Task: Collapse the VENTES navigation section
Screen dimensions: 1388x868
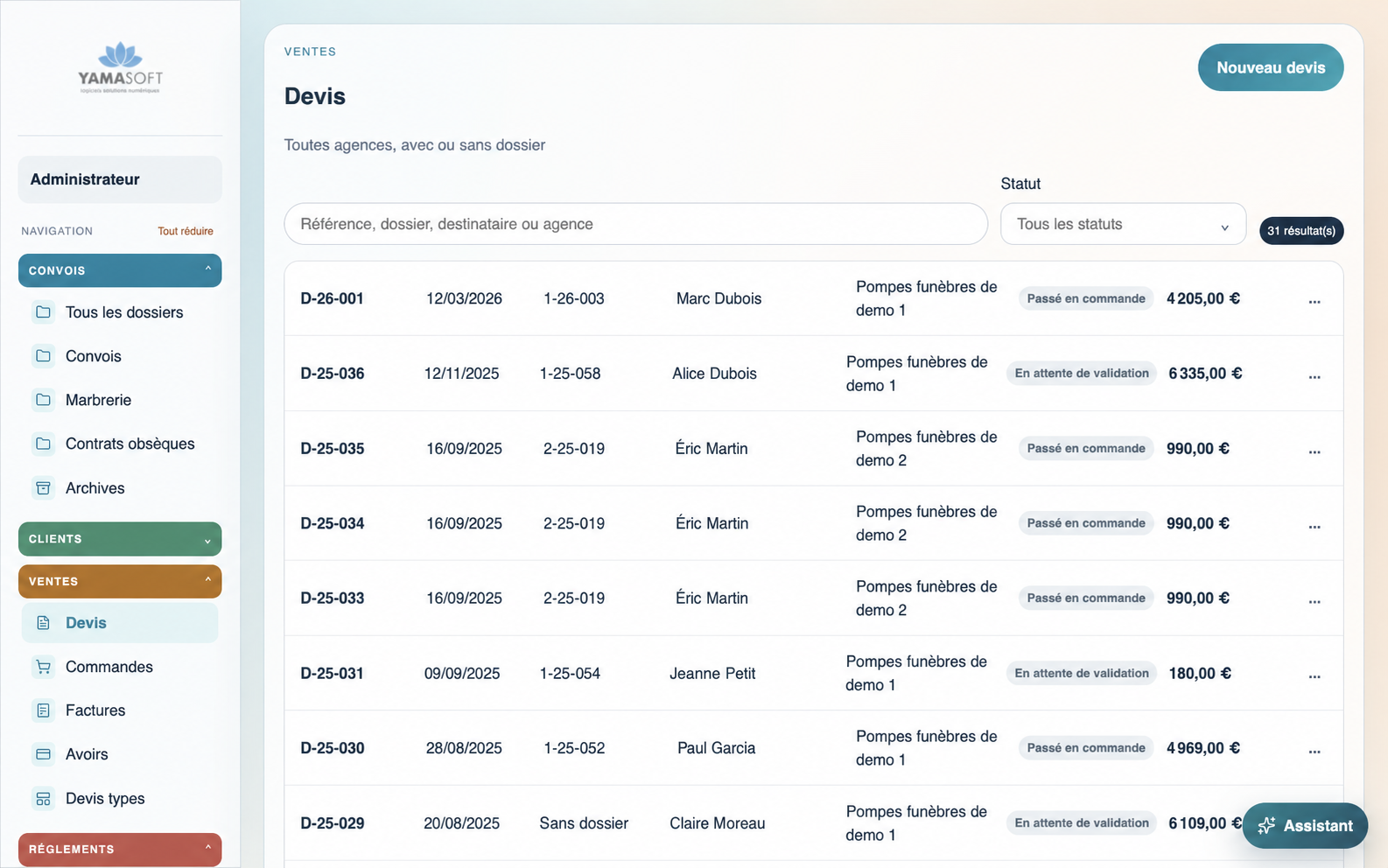Action: coord(120,581)
